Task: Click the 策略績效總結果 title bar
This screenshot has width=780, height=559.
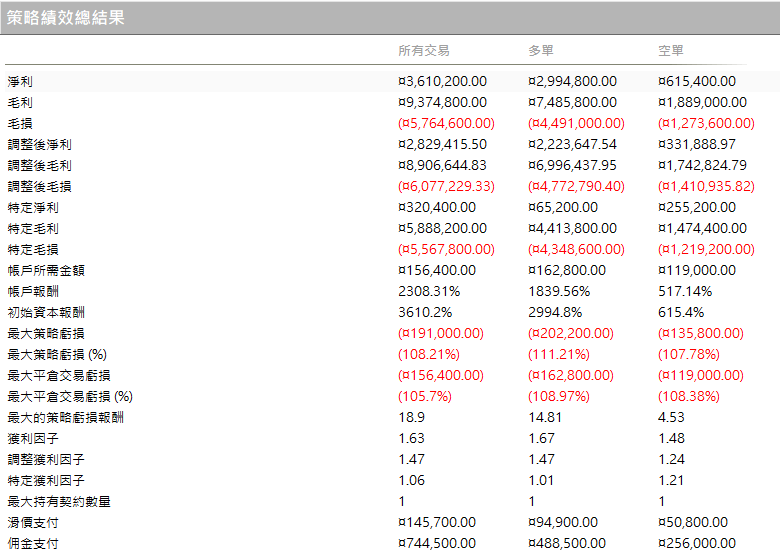Action: 66,18
